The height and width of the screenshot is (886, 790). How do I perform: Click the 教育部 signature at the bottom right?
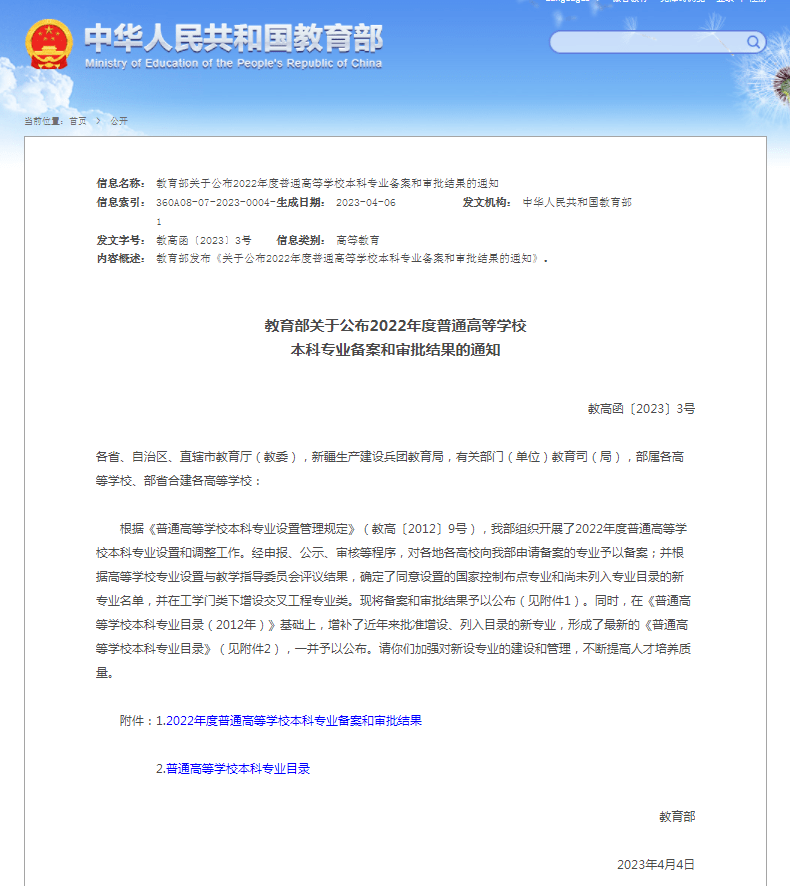tap(677, 816)
